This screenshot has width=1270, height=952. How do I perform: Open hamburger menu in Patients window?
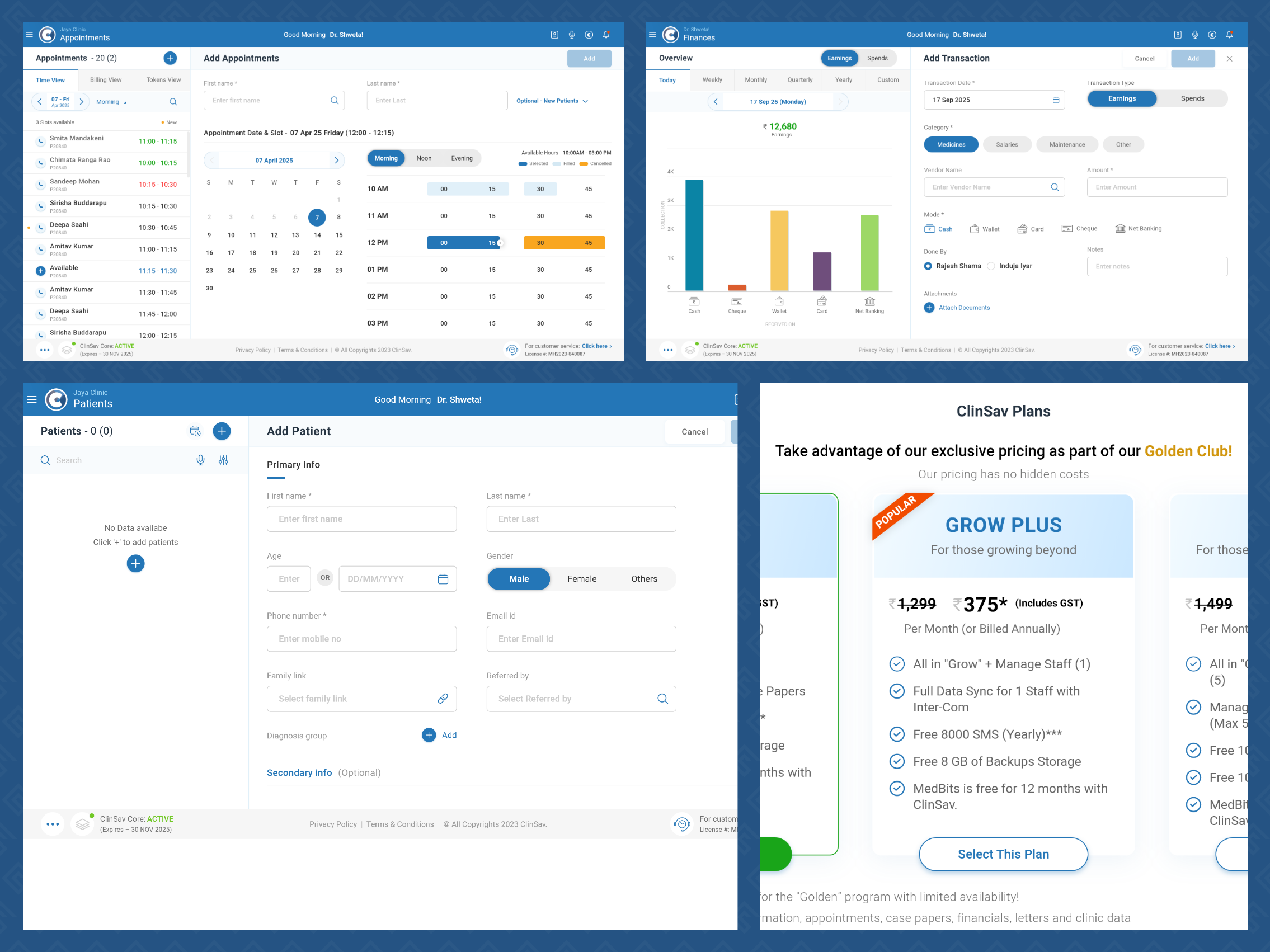[32, 399]
